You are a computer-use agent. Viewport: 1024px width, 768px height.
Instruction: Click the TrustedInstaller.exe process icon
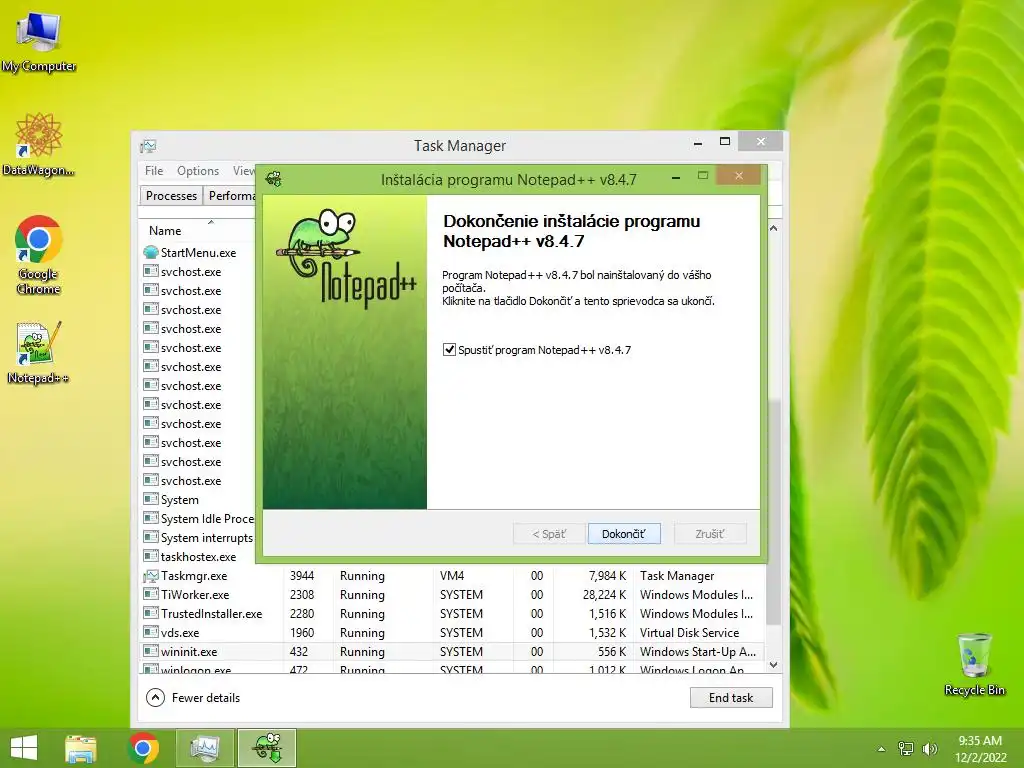click(151, 613)
